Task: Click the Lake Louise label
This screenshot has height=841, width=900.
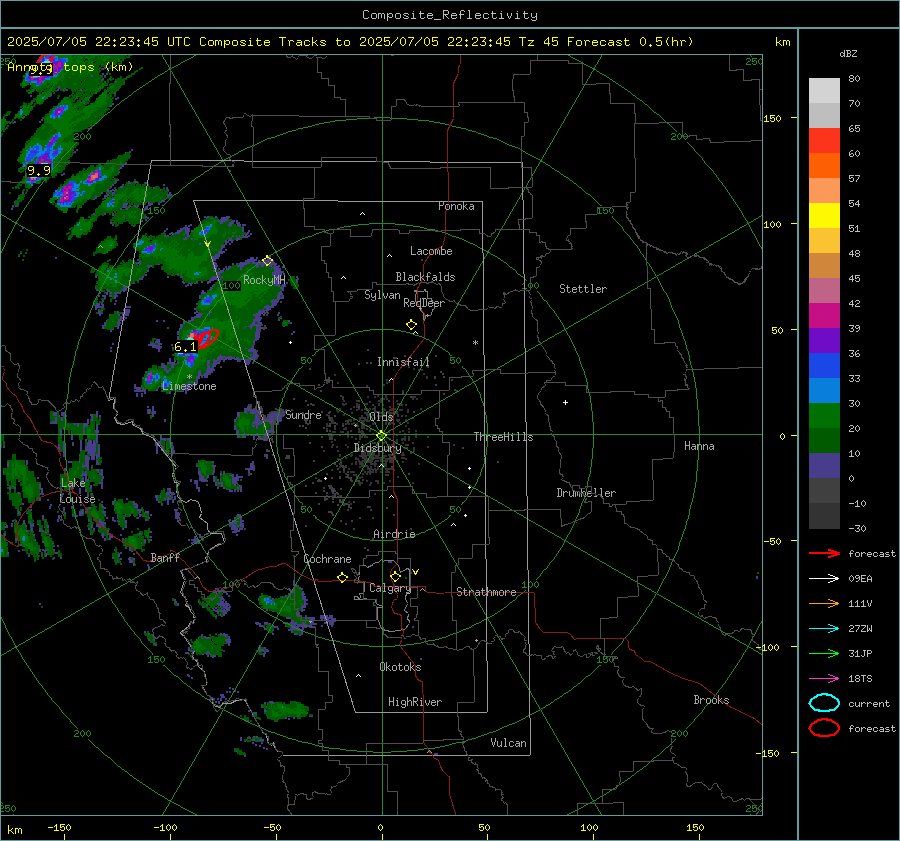Action: (x=77, y=491)
